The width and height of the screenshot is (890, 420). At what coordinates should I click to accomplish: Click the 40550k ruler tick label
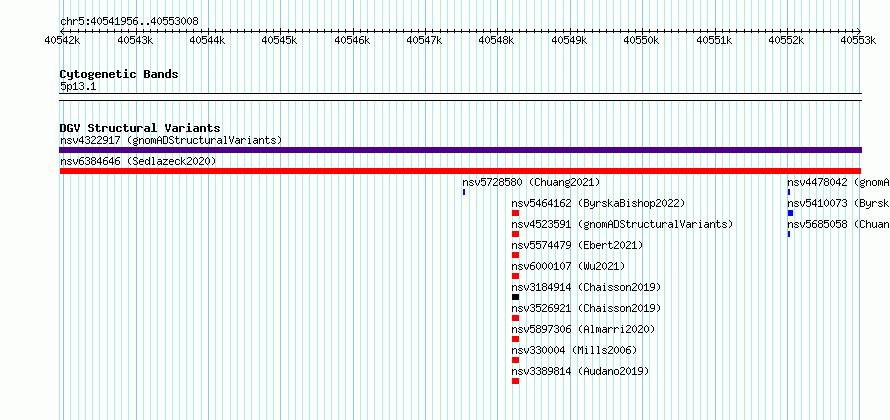pyautogui.click(x=641, y=40)
